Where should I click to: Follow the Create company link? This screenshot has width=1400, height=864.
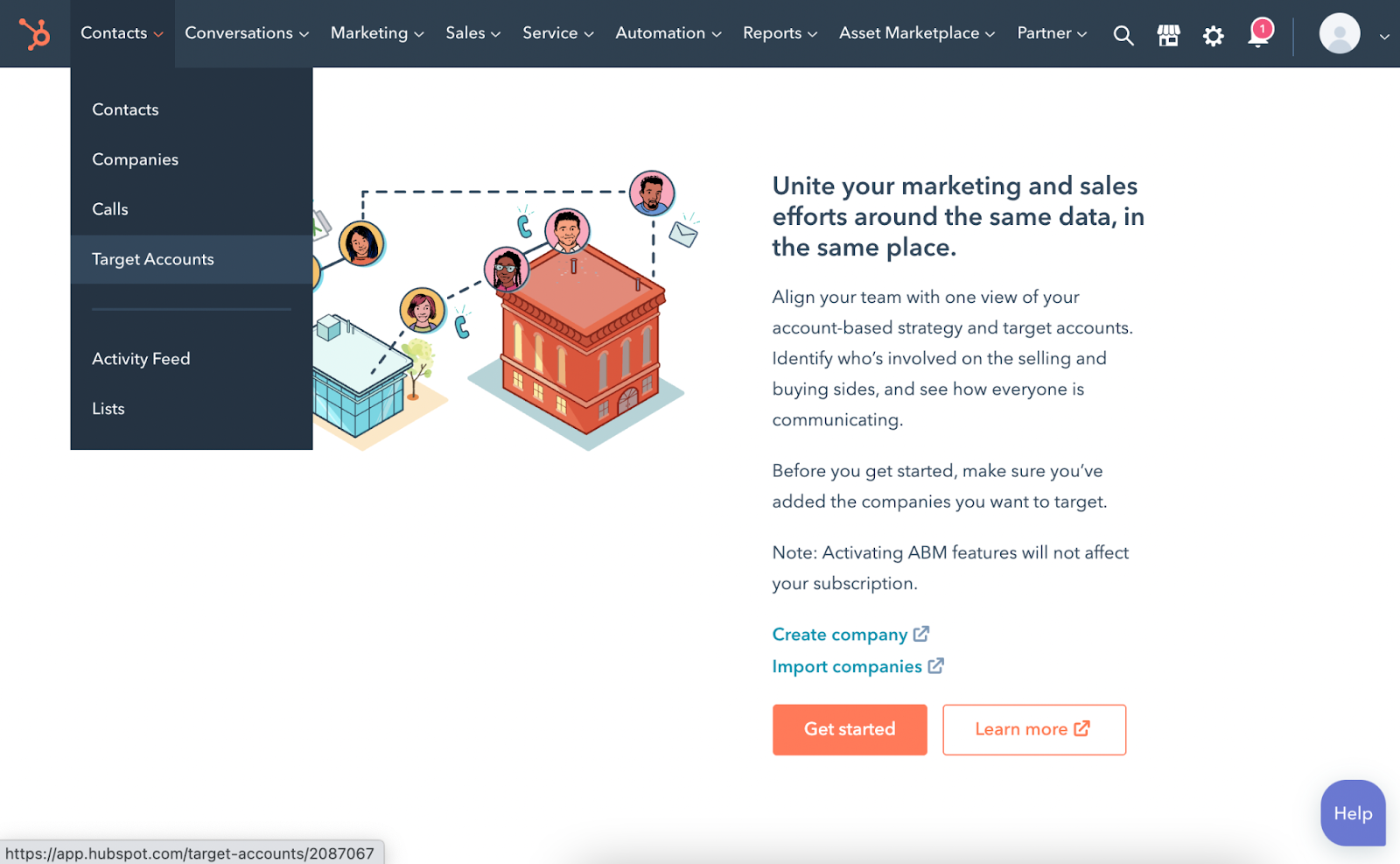click(850, 634)
